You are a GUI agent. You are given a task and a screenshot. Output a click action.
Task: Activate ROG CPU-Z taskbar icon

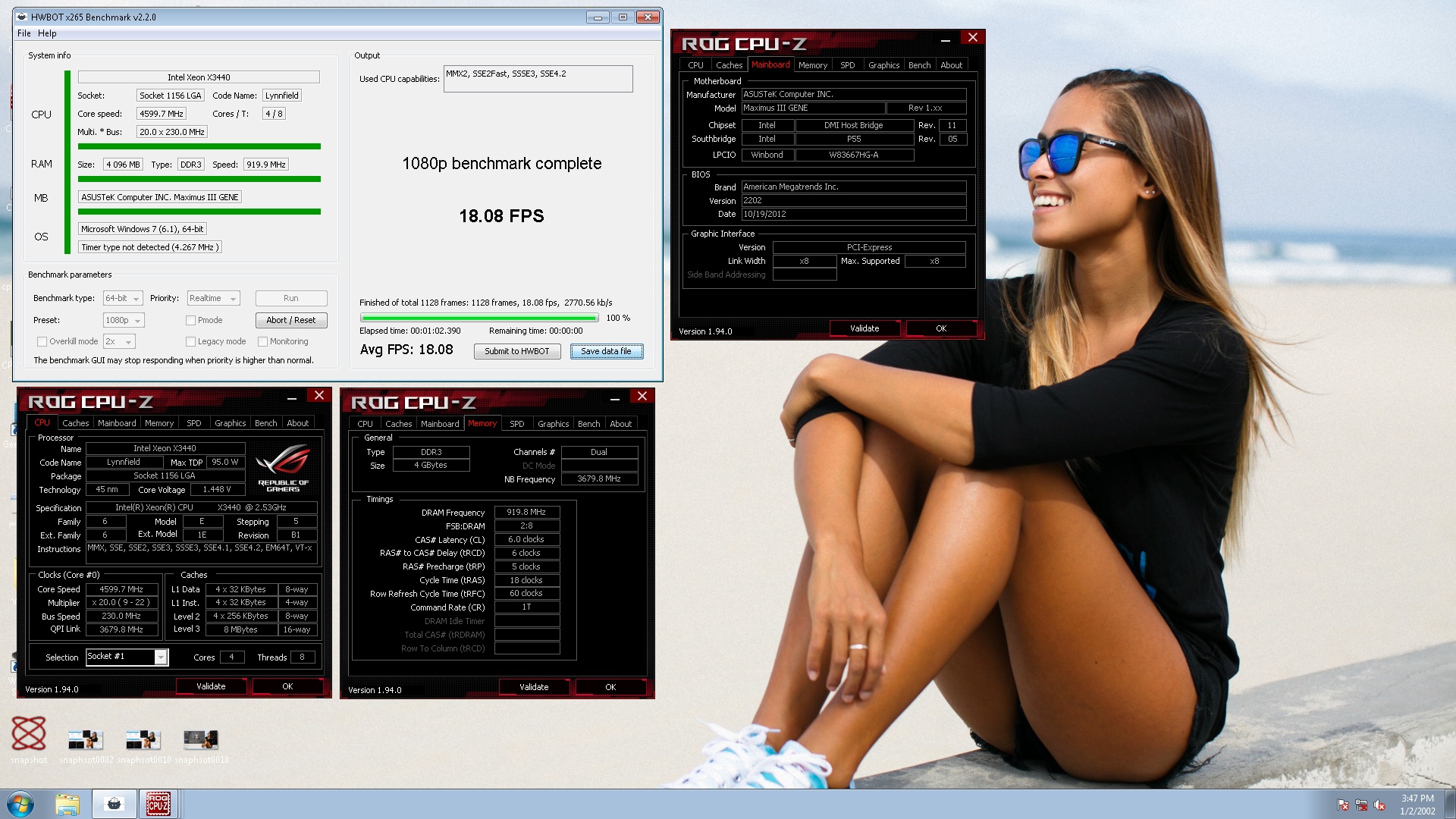click(158, 804)
